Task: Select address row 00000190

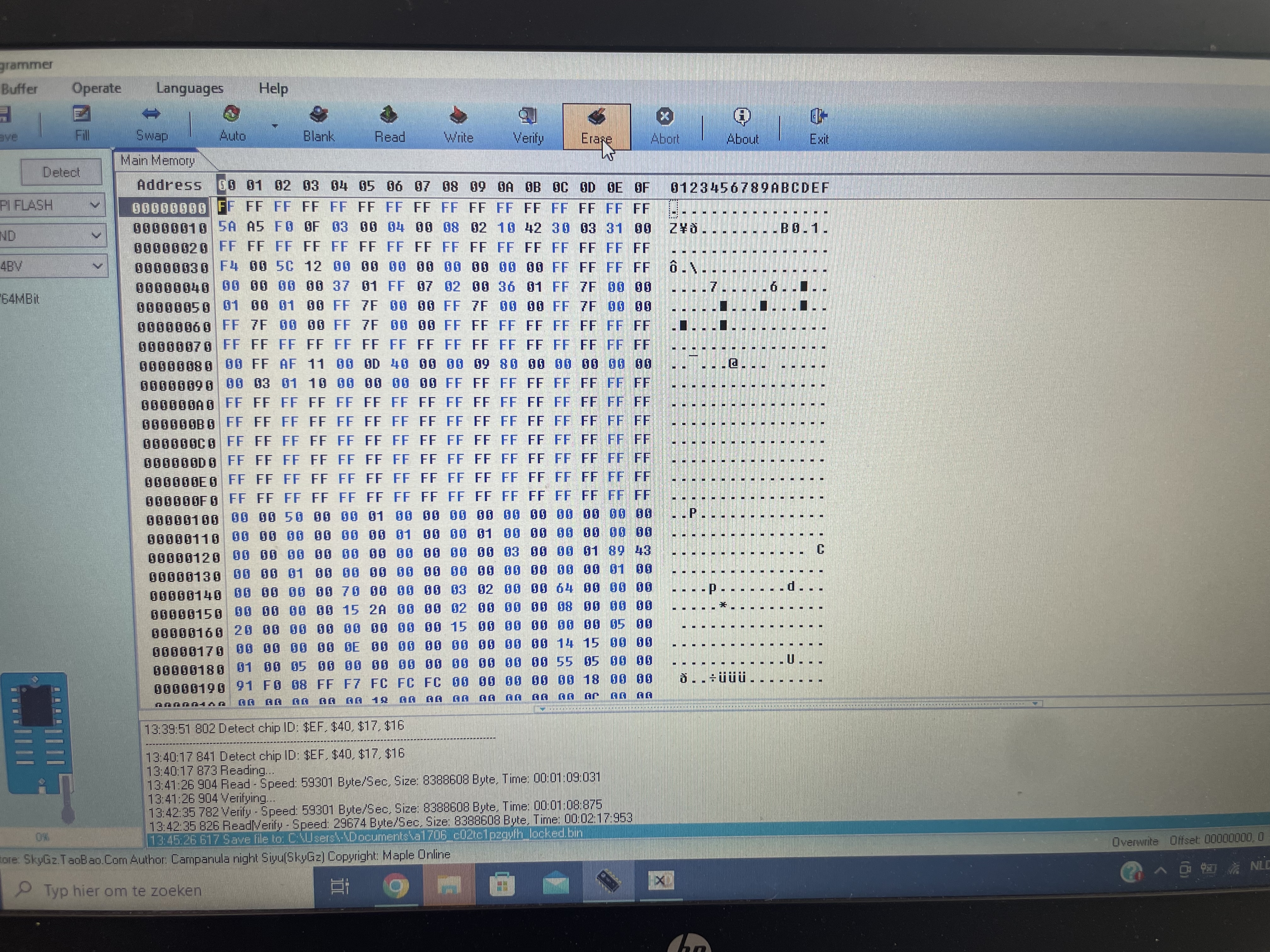Action: click(x=190, y=688)
